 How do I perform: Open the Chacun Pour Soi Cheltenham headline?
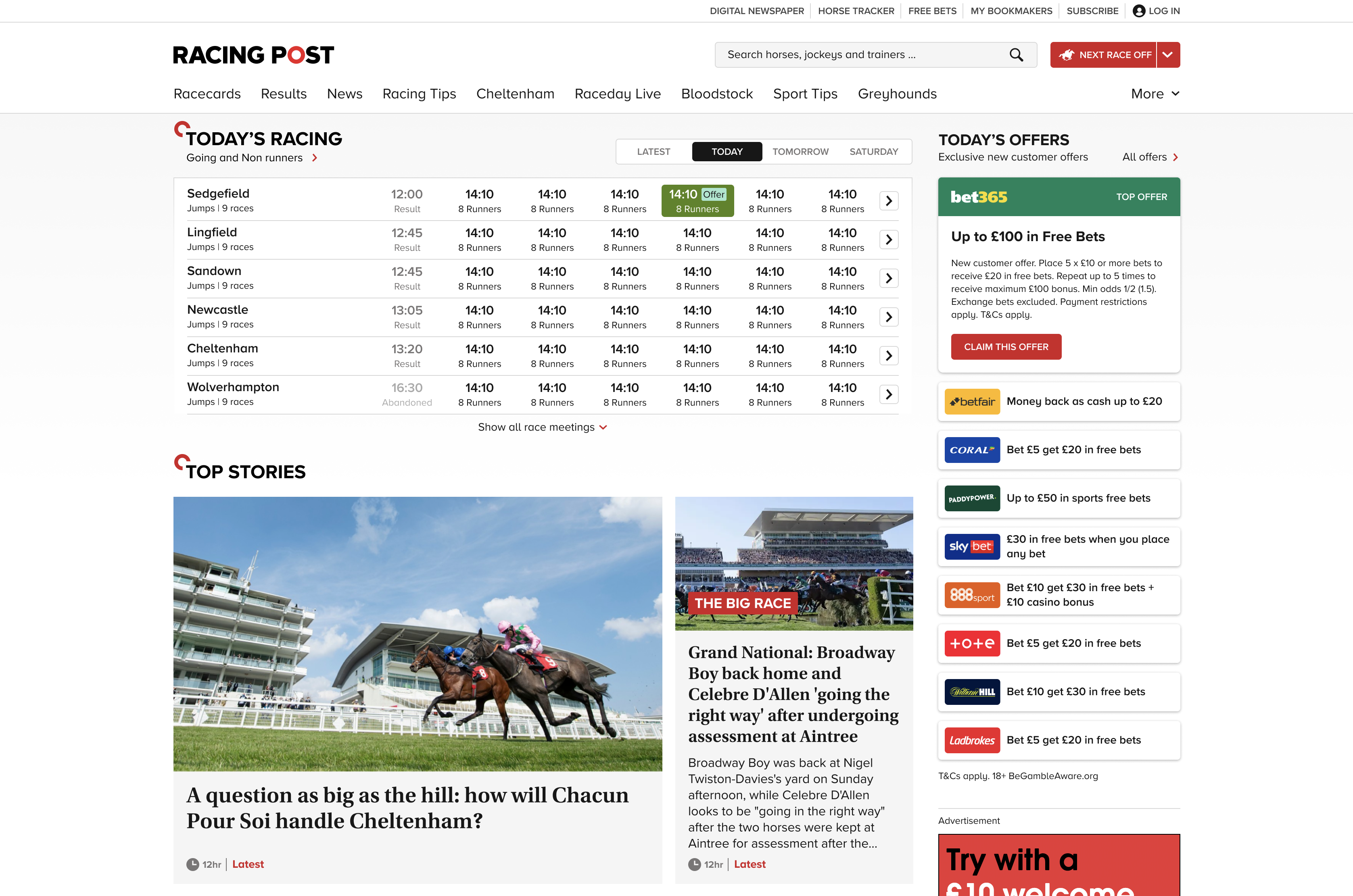407,808
